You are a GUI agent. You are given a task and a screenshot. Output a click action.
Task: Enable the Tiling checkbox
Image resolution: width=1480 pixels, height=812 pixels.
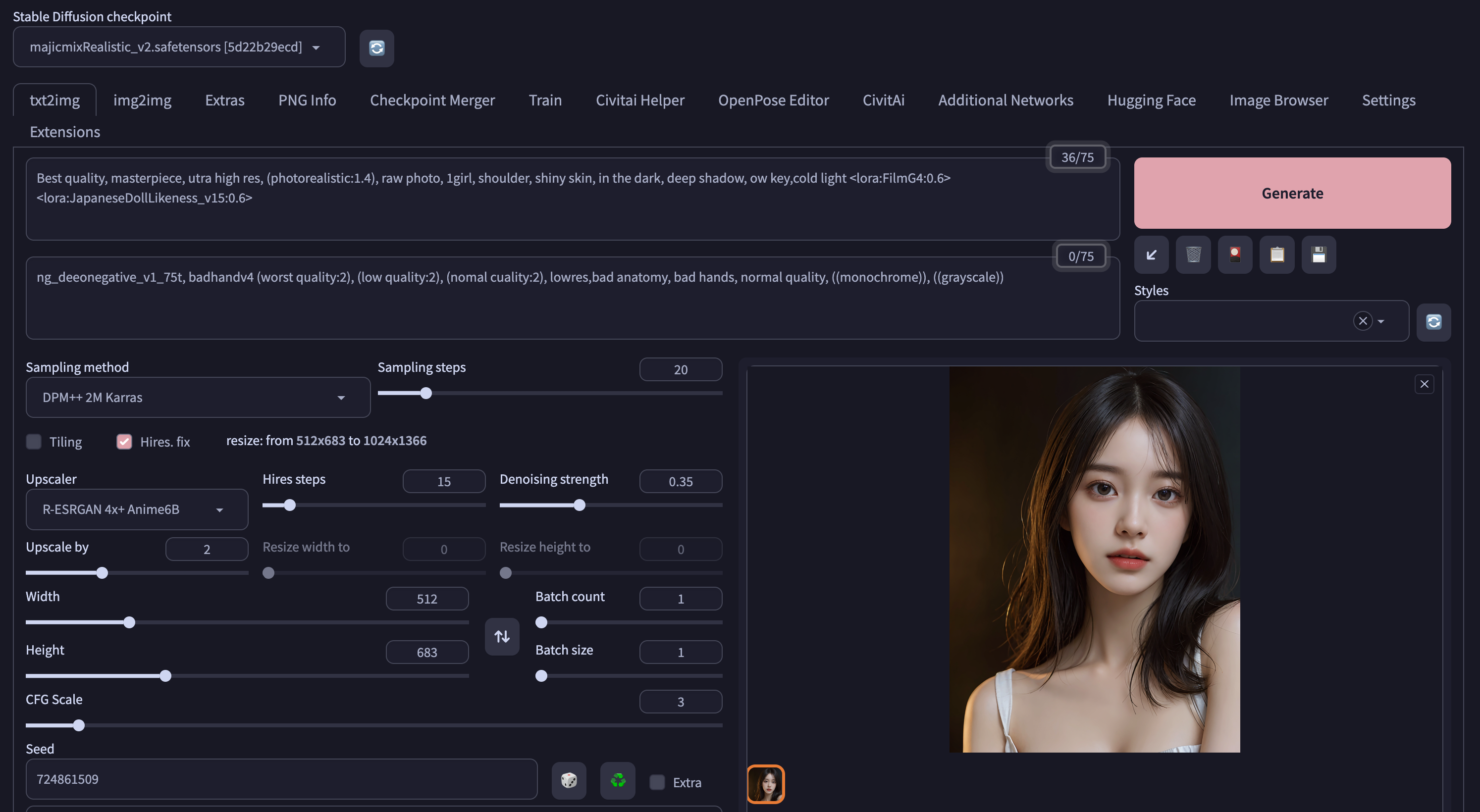(x=34, y=442)
